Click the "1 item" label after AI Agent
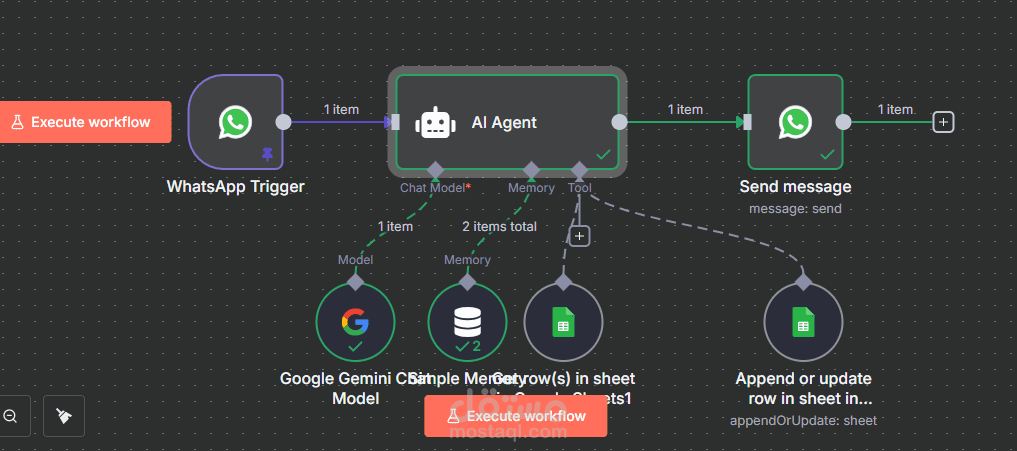 pyautogui.click(x=686, y=110)
